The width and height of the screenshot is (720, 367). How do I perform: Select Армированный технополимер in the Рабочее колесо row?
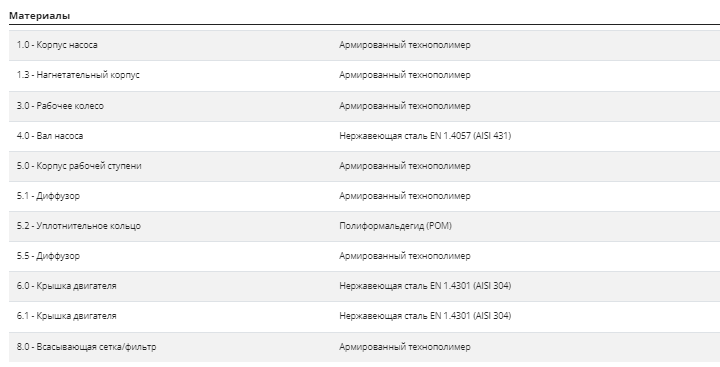405,106
